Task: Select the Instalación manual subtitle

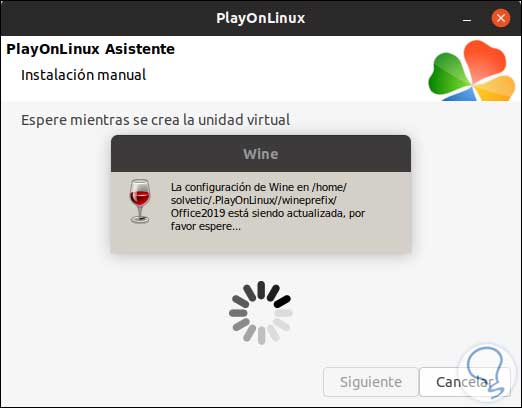Action: [x=83, y=75]
